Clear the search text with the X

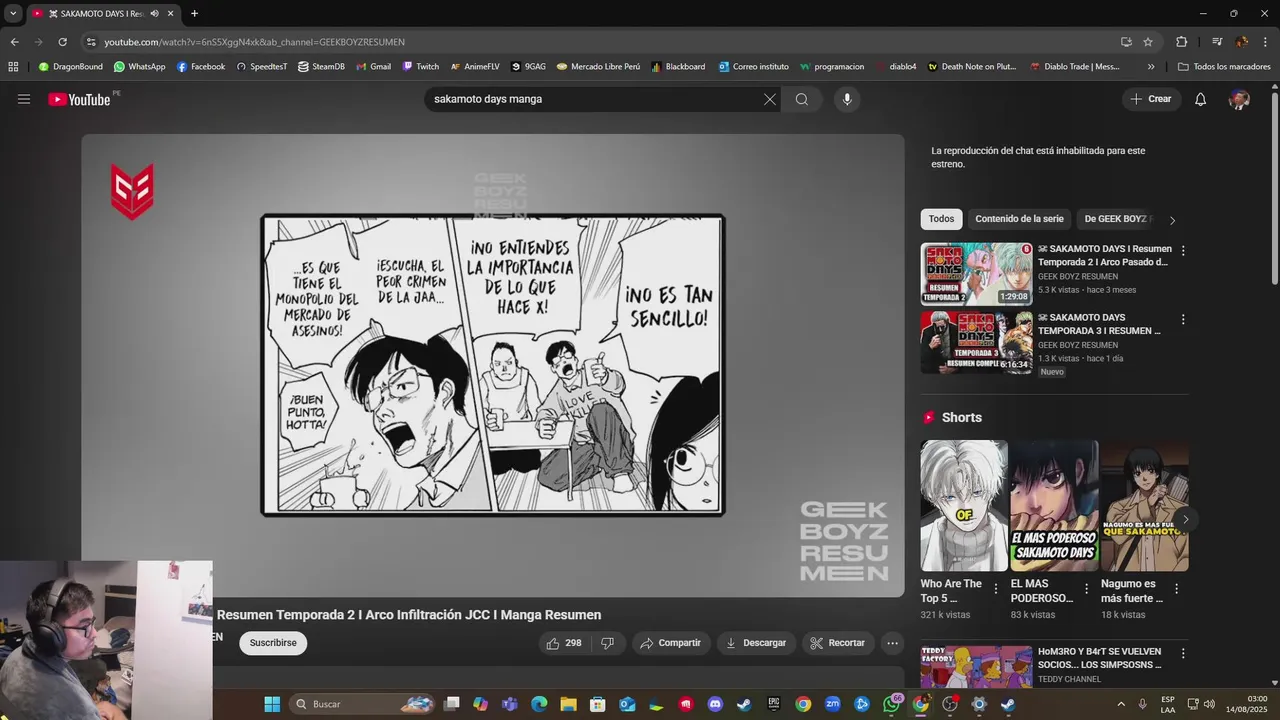pyautogui.click(x=770, y=99)
